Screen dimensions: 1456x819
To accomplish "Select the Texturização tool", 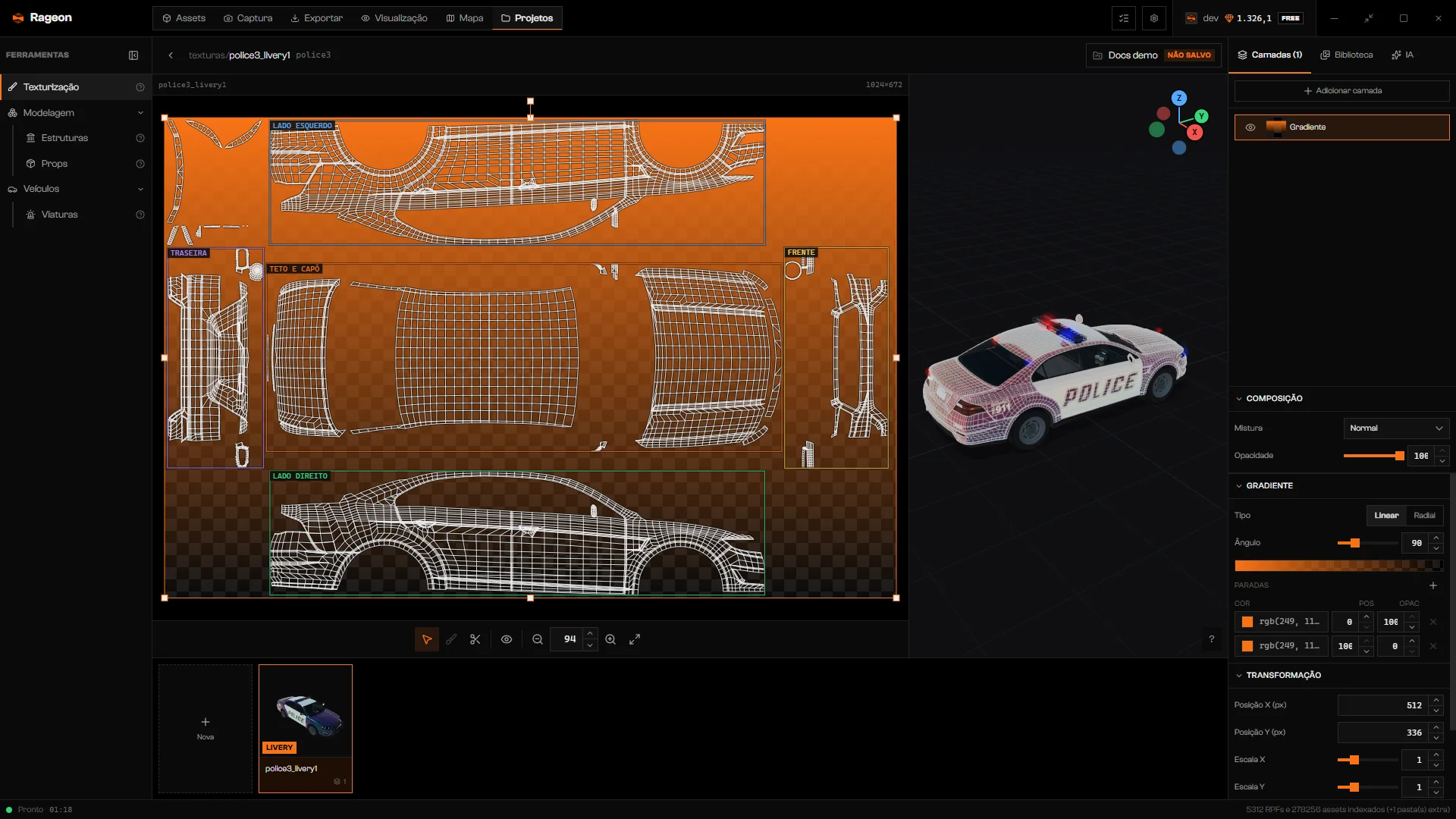I will (76, 87).
